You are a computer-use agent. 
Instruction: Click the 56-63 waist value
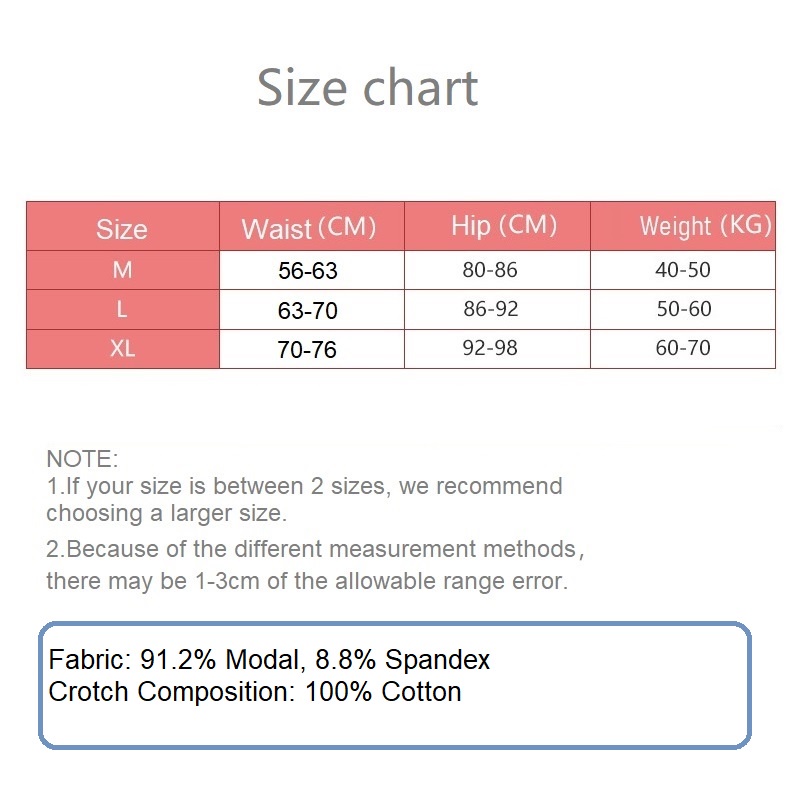coord(308,271)
